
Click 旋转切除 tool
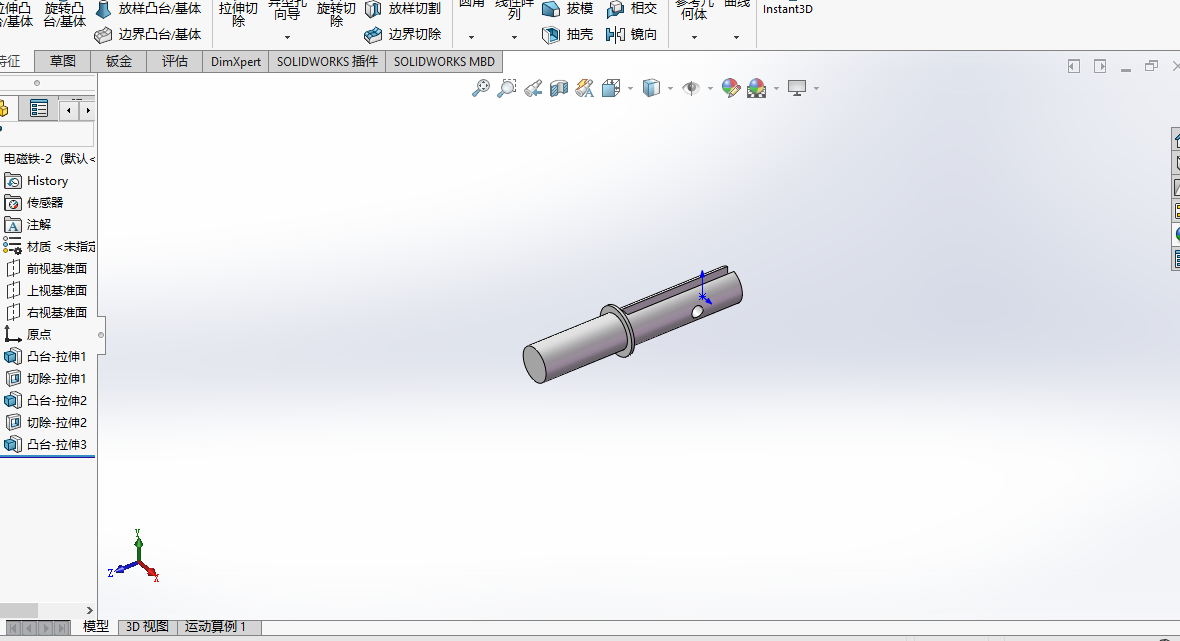tap(336, 14)
